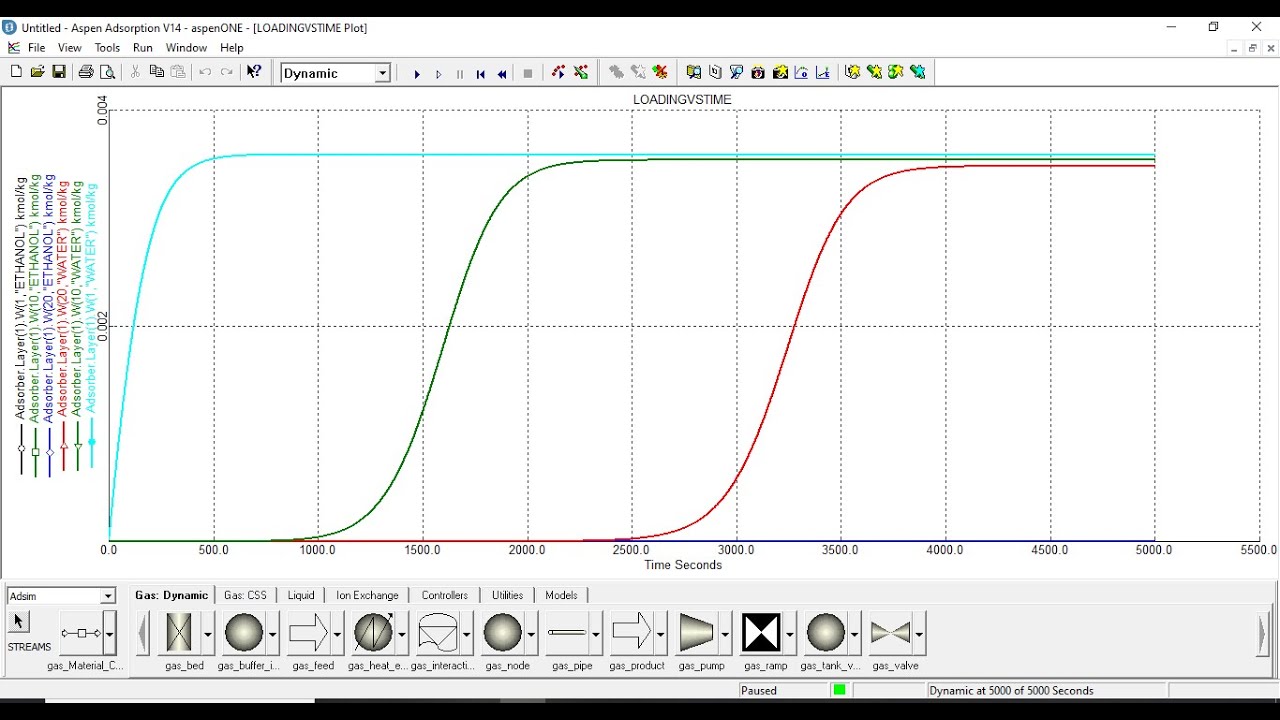Expand the gas_node variants dropdown arrow

click(x=531, y=633)
